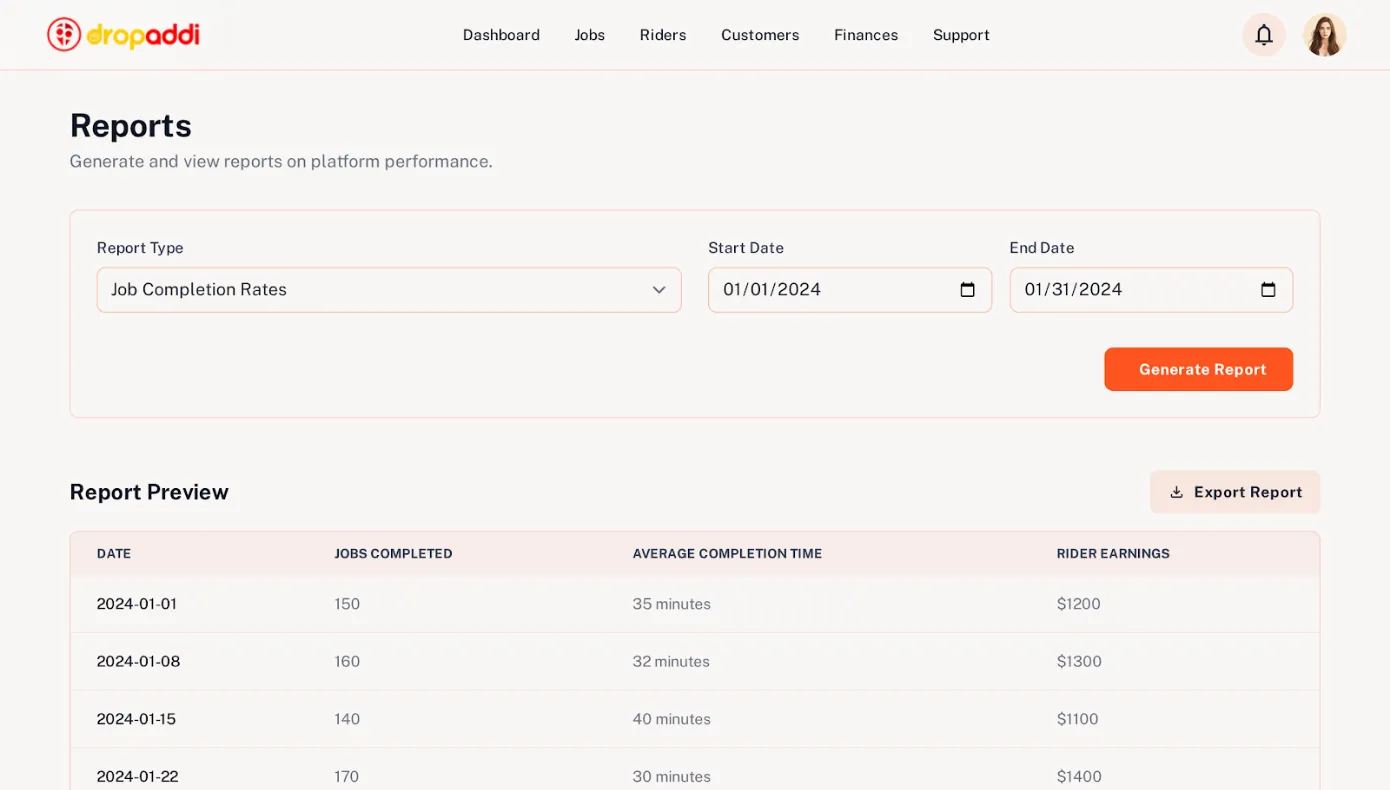
Task: Click the 40 minutes cell
Action: click(x=672, y=719)
